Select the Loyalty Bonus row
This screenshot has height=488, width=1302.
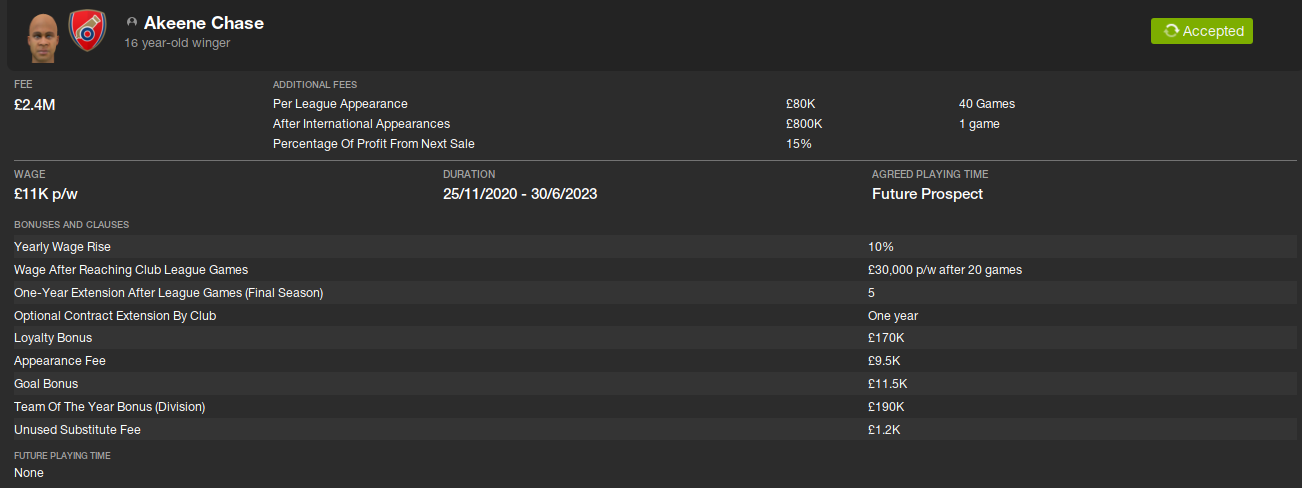[53, 338]
